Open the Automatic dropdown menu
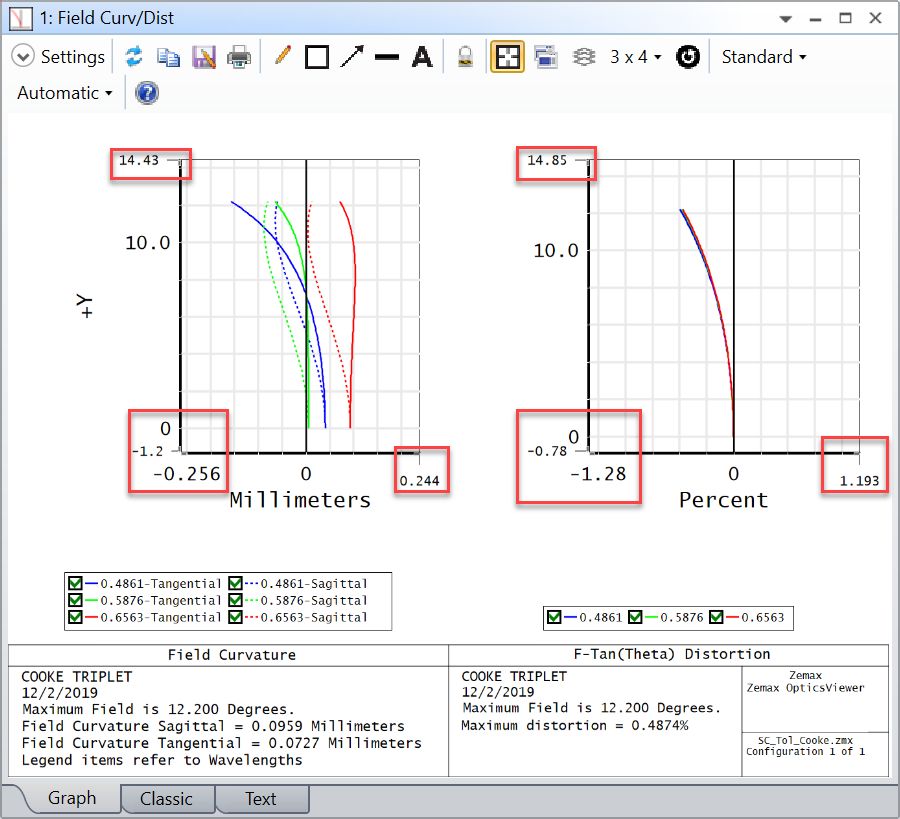This screenshot has height=819, width=900. [x=65, y=93]
